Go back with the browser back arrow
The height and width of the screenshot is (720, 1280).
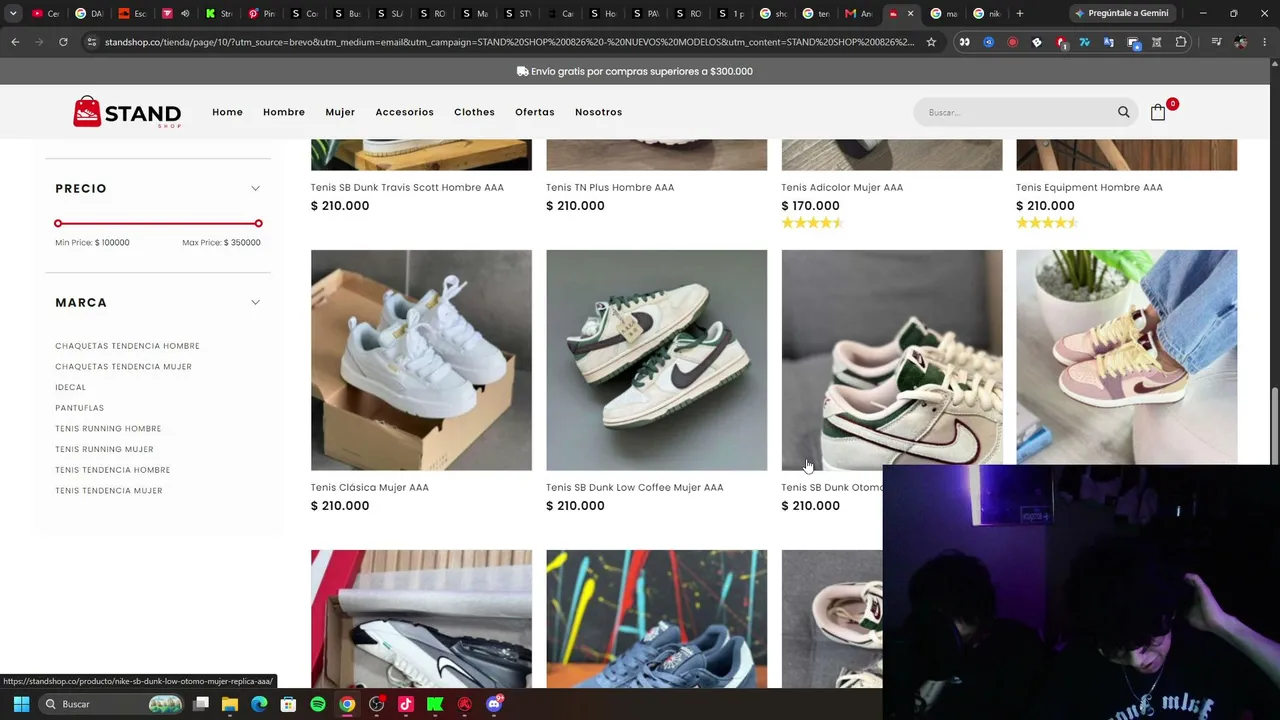click(15, 42)
